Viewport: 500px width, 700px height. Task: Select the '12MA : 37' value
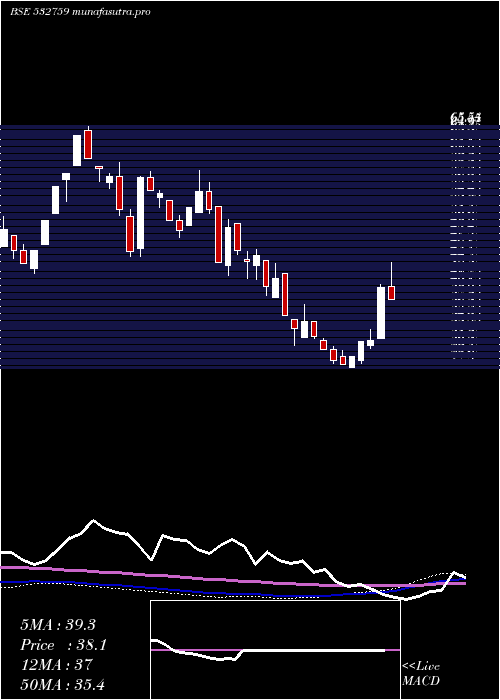56,665
